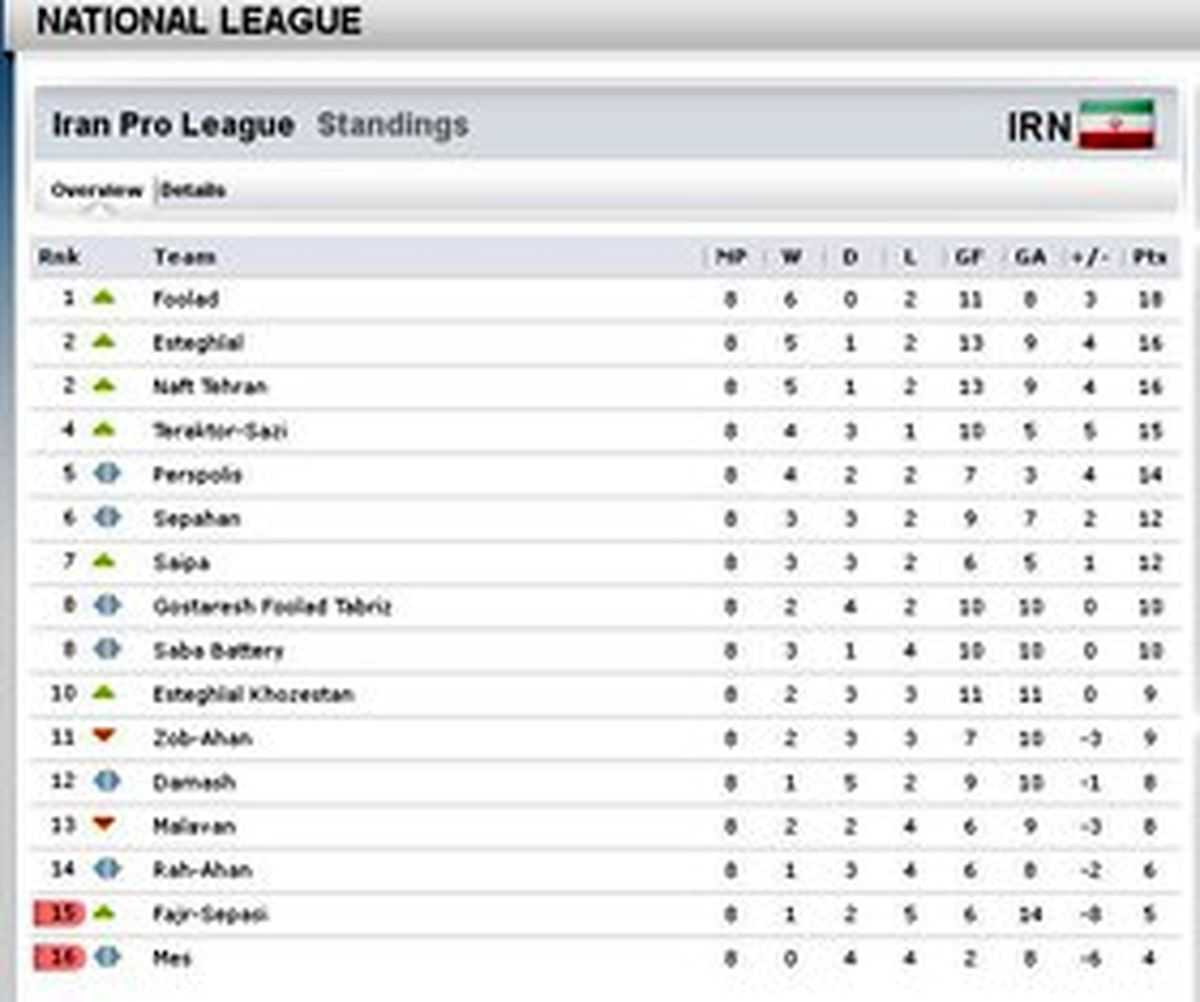Screen dimensions: 1200x1002
Task: Click the blue unchanged icon next to Mes
Action: pyautogui.click(x=107, y=957)
